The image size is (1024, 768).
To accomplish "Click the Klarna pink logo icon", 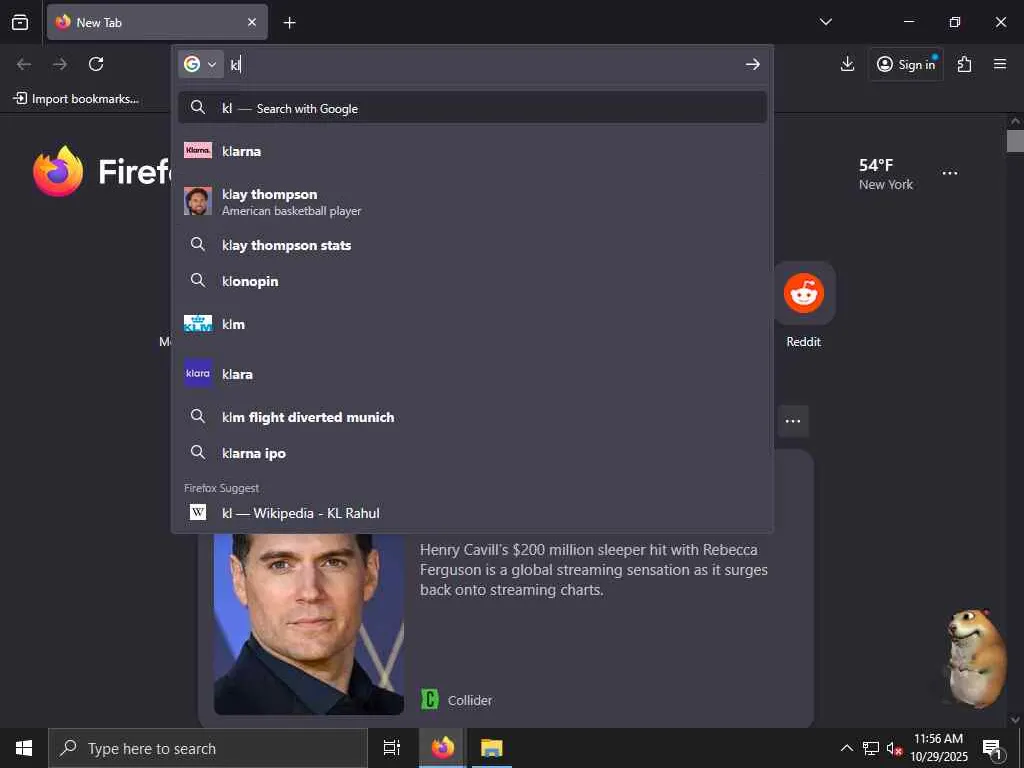I will pyautogui.click(x=198, y=150).
